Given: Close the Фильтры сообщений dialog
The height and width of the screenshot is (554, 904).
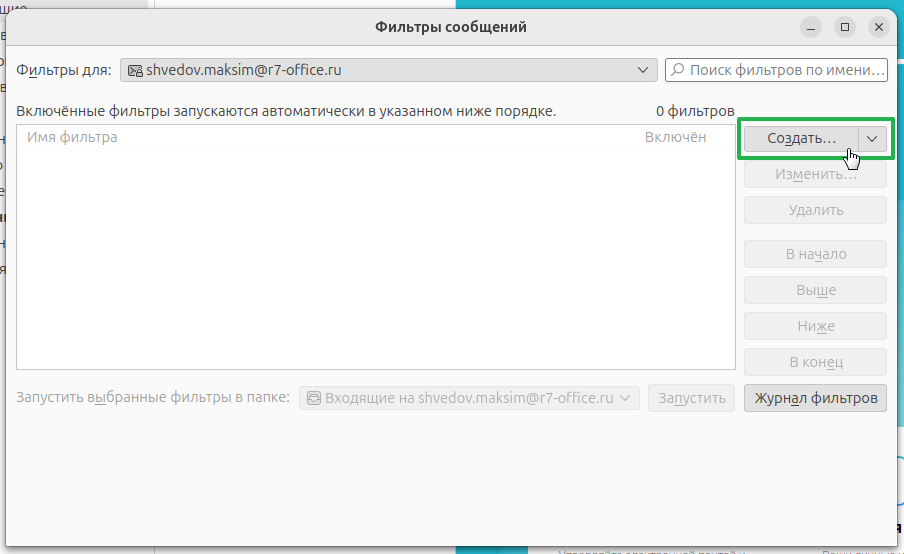Looking at the screenshot, I should (879, 27).
